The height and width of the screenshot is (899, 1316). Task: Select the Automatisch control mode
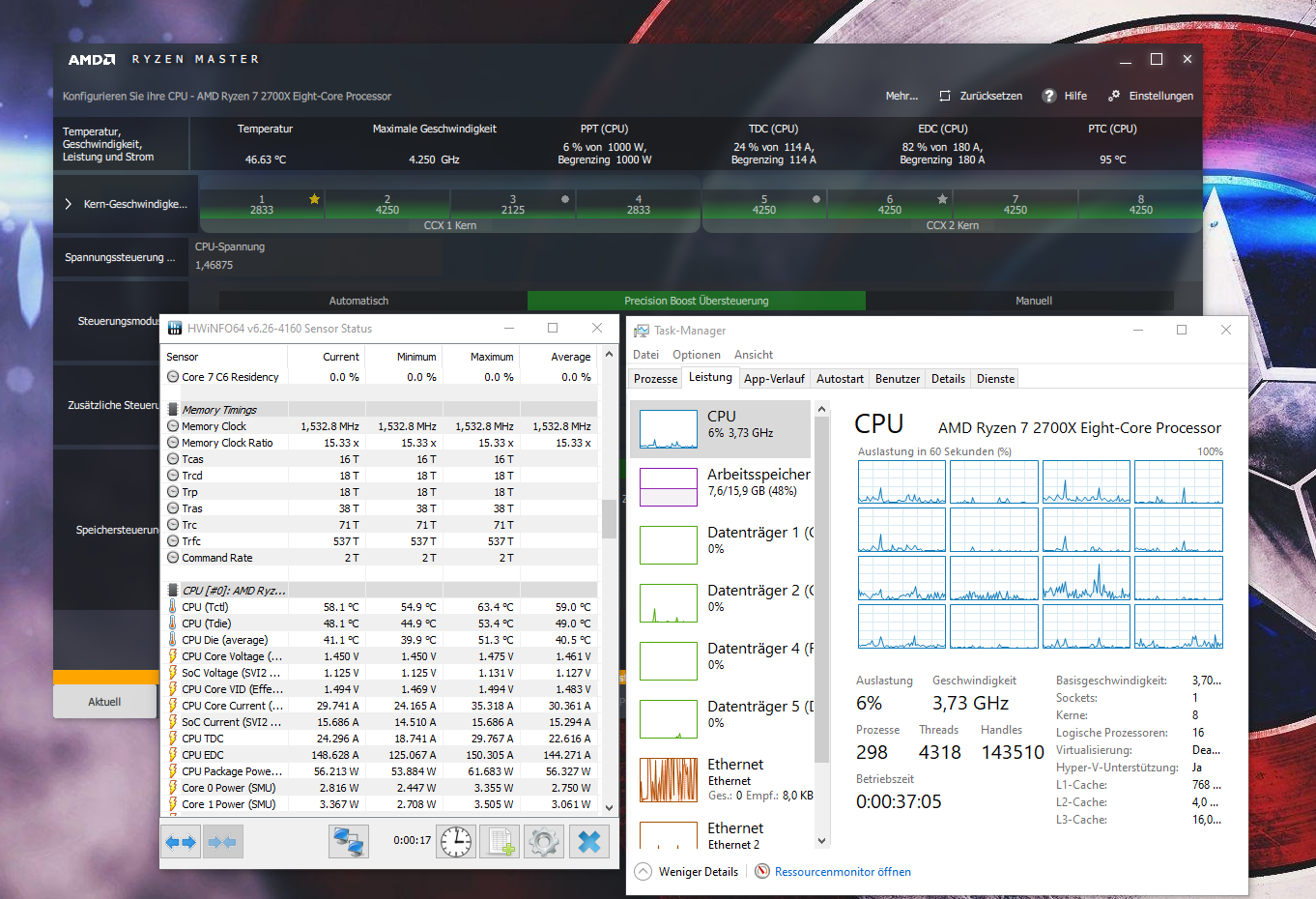pyautogui.click(x=358, y=301)
